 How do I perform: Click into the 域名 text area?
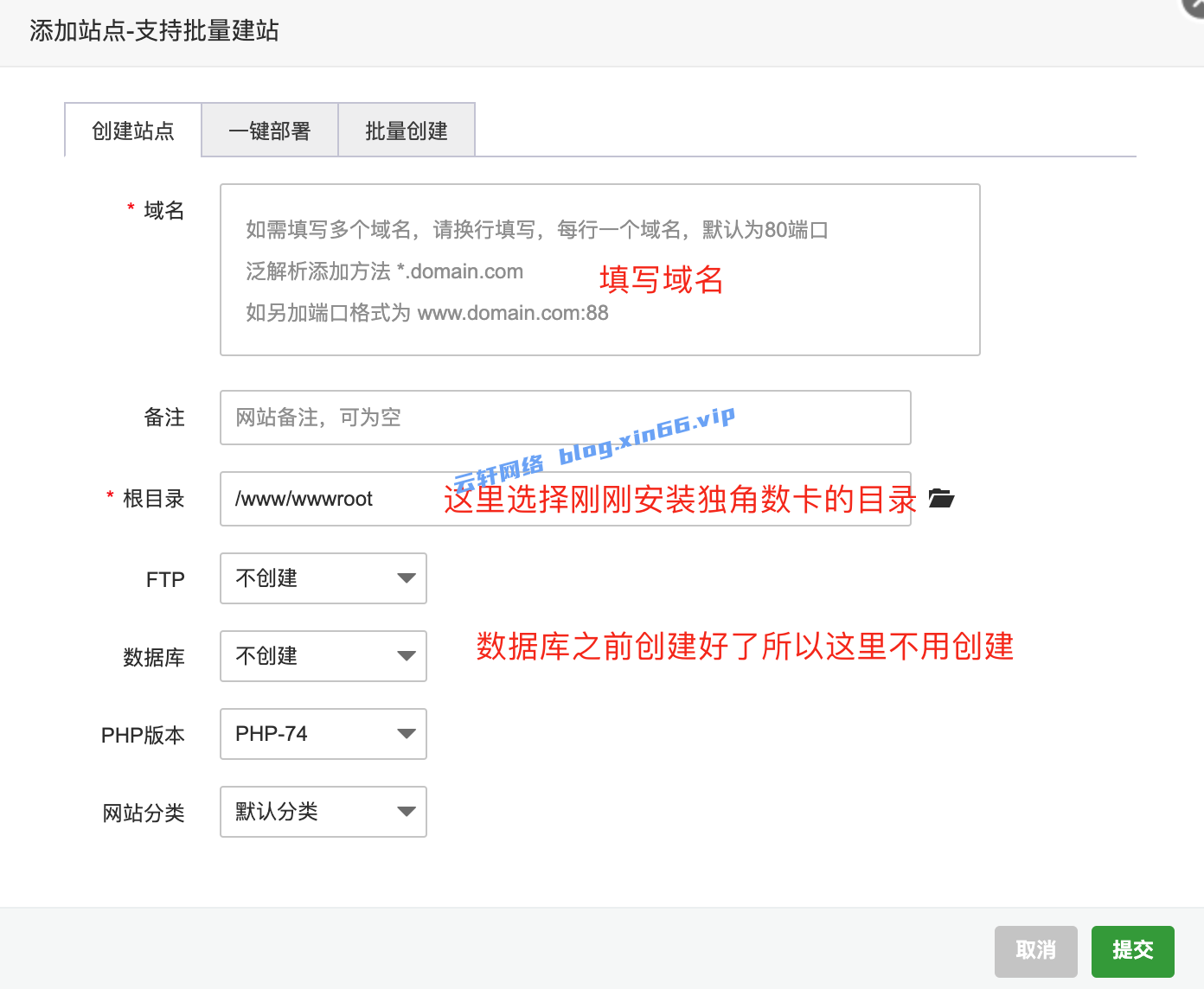[600, 270]
